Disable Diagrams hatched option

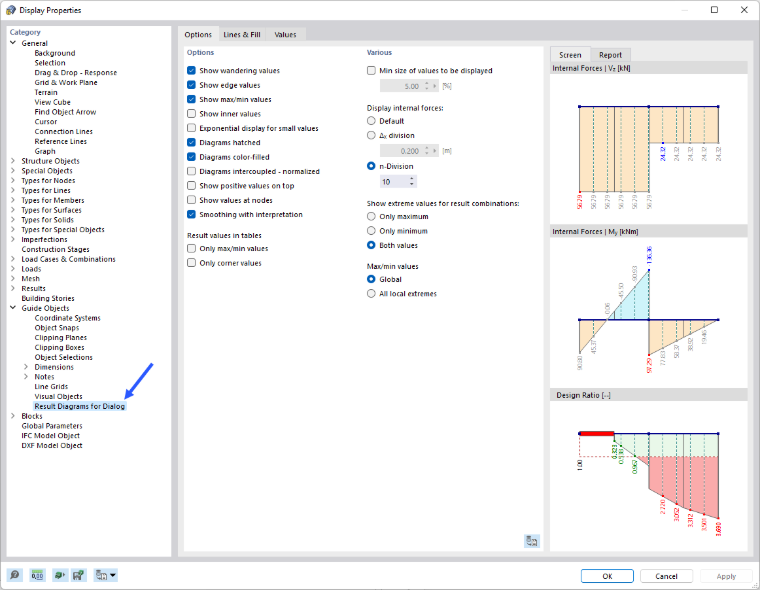pos(191,142)
